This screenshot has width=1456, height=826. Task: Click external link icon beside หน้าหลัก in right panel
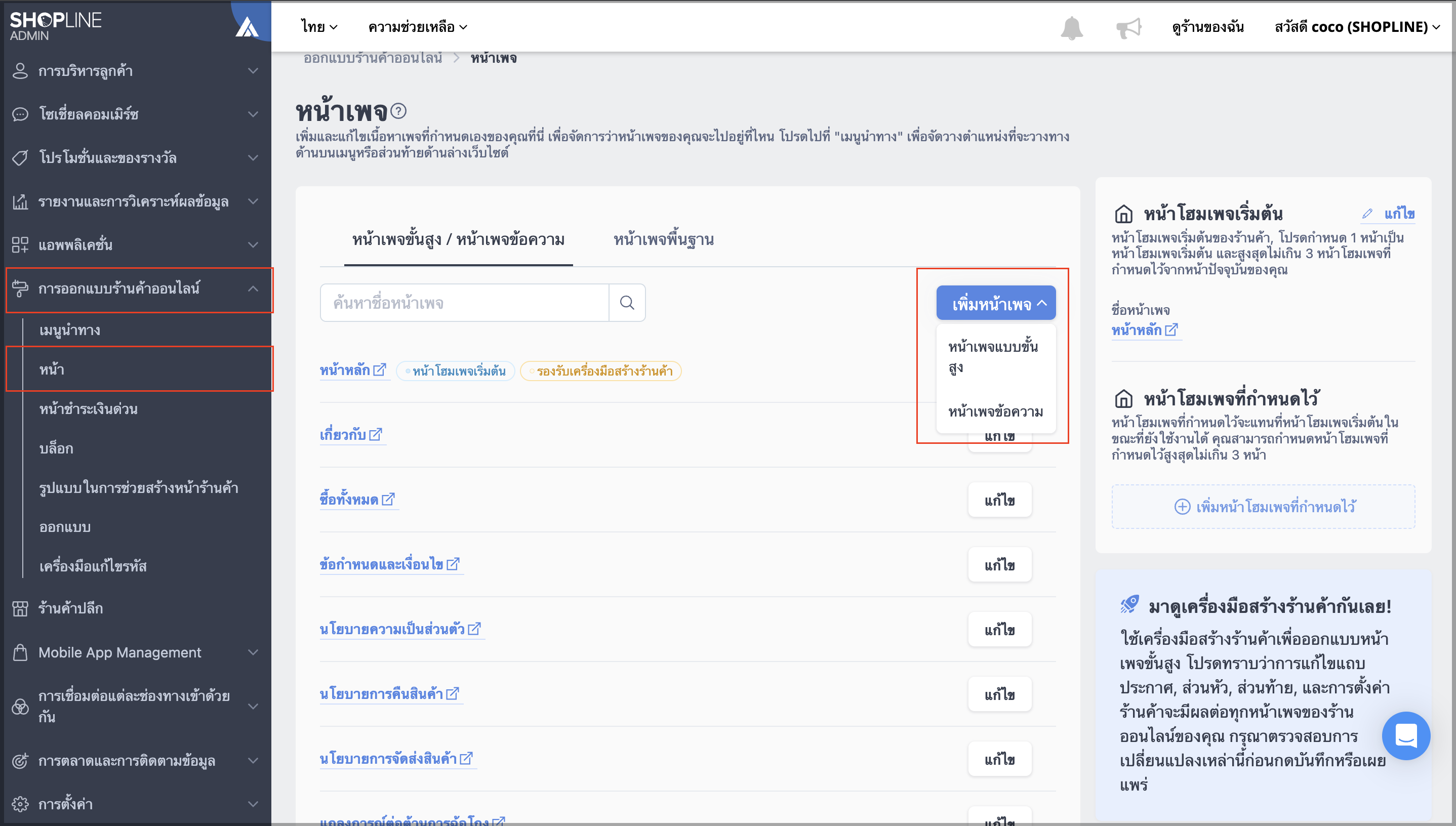point(1171,329)
